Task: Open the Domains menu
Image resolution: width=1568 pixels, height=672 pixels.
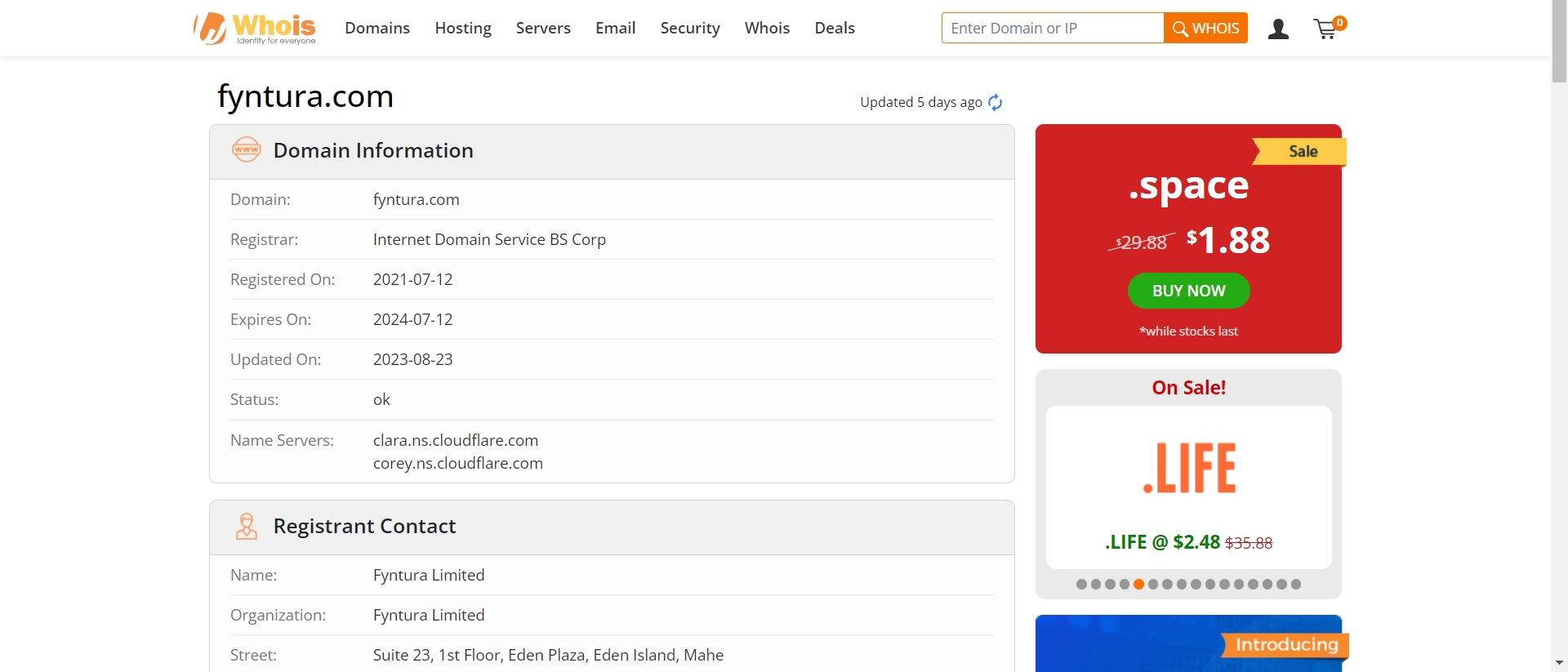Action: tap(377, 29)
